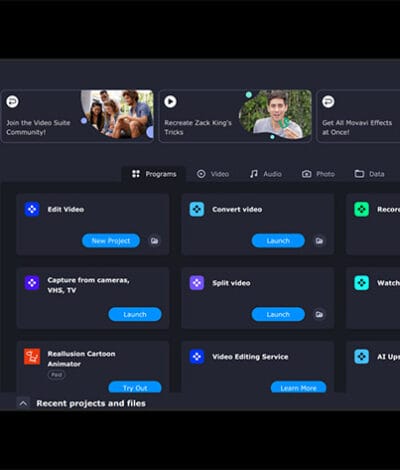Click the Video Editing Service title text
Screen dimensions: 400x470
[250, 357]
